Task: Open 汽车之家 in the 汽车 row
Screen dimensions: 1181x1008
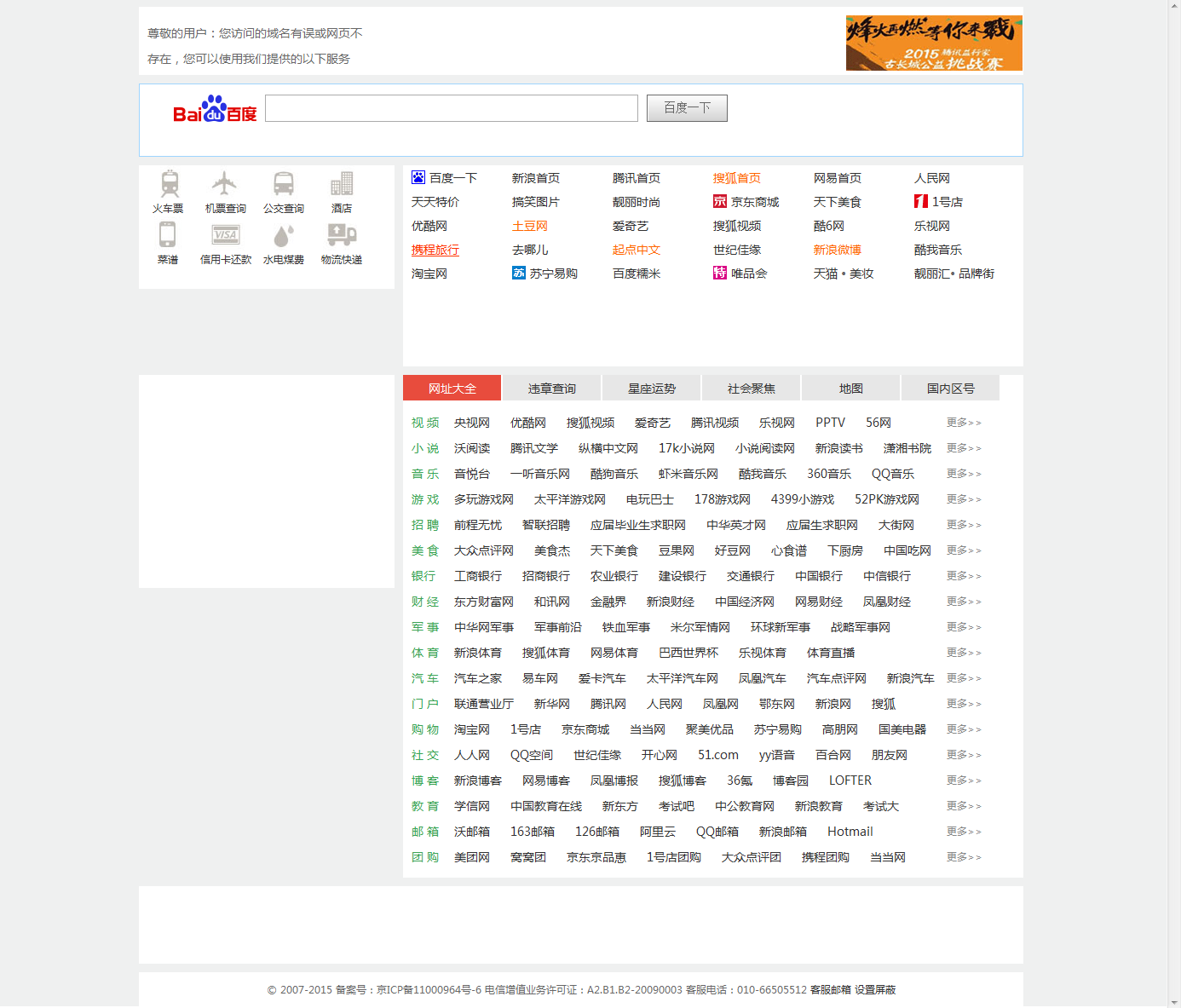Action: (x=478, y=678)
